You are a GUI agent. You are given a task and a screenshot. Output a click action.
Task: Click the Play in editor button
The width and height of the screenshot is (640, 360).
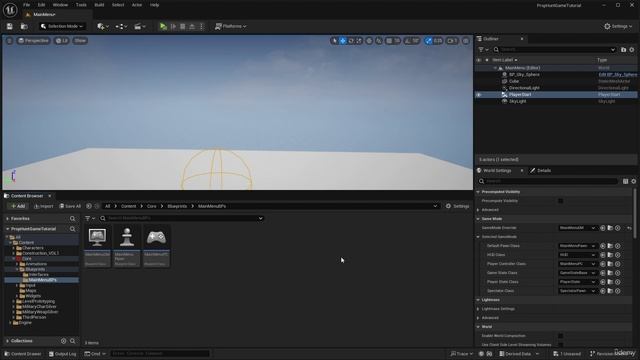(163, 27)
